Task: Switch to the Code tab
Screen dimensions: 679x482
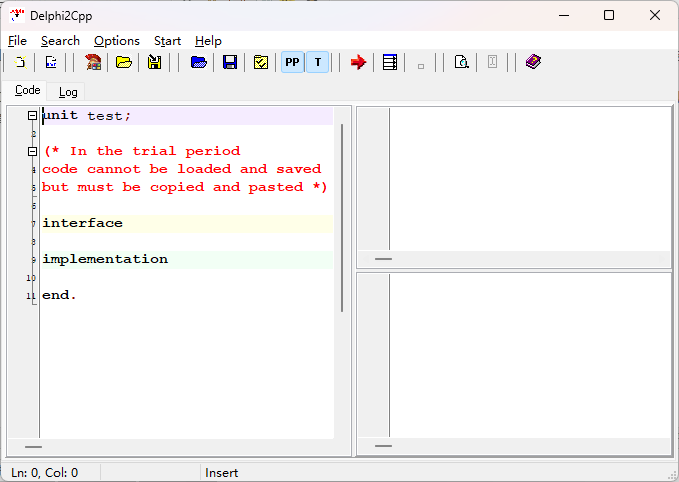Action: pos(28,90)
